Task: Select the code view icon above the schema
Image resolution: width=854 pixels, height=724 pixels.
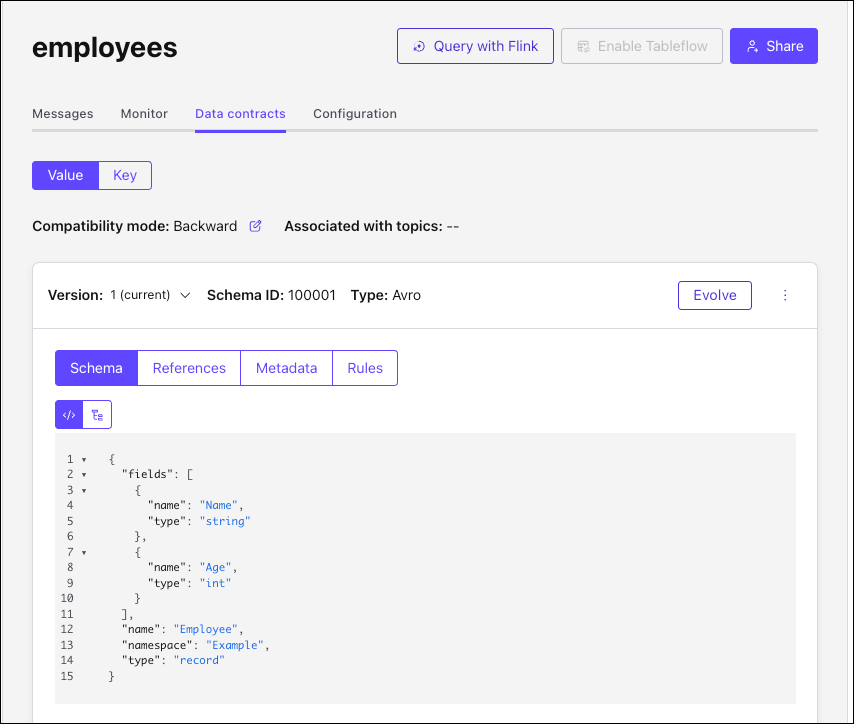Action: pos(69,414)
